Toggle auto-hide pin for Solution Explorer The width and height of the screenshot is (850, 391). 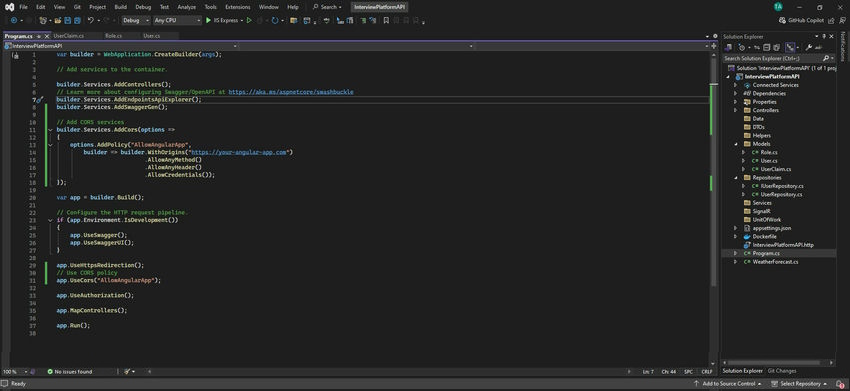[824, 36]
